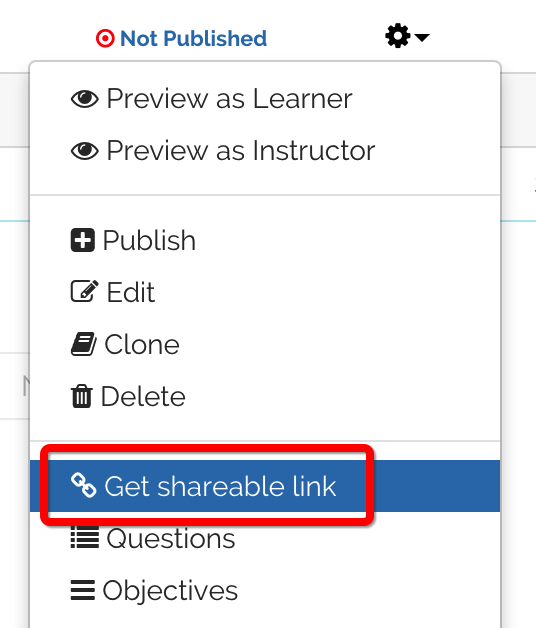Click the eye icon beside Preview as Instructor
Image resolution: width=536 pixels, height=628 pixels.
pos(85,151)
